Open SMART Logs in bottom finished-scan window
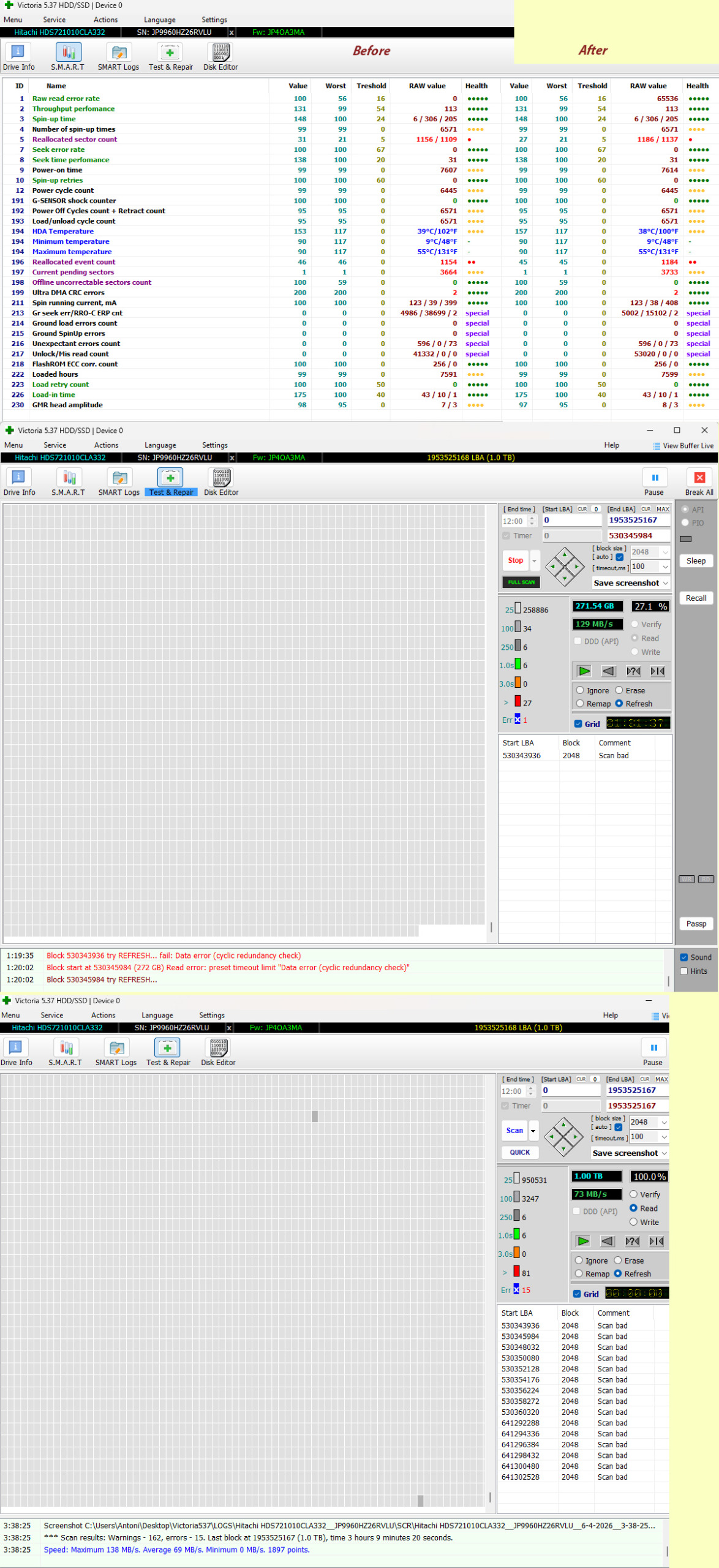This screenshot has height=1568, width=719. pyautogui.click(x=116, y=1052)
